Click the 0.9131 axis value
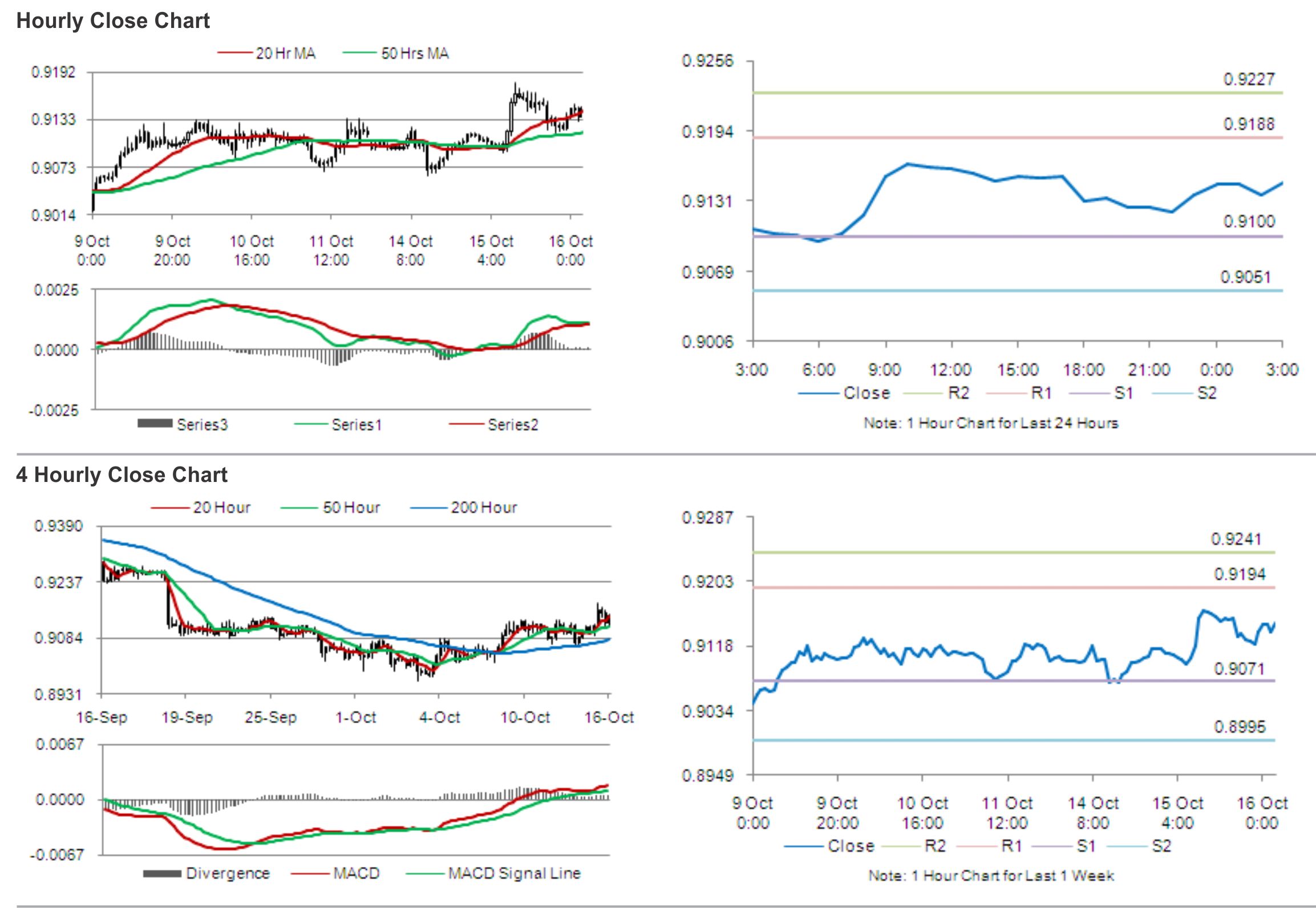1316x908 pixels. [x=707, y=201]
